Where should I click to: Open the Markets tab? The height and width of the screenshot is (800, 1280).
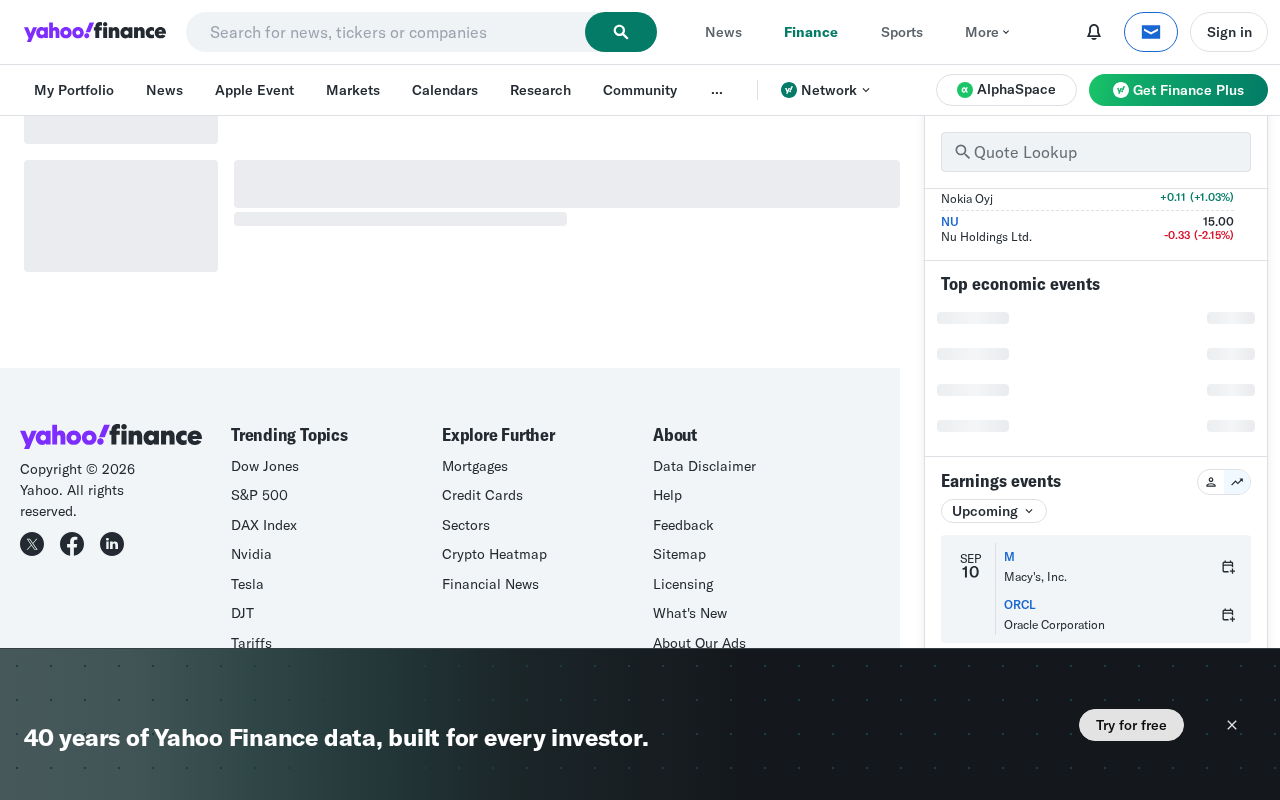click(353, 90)
